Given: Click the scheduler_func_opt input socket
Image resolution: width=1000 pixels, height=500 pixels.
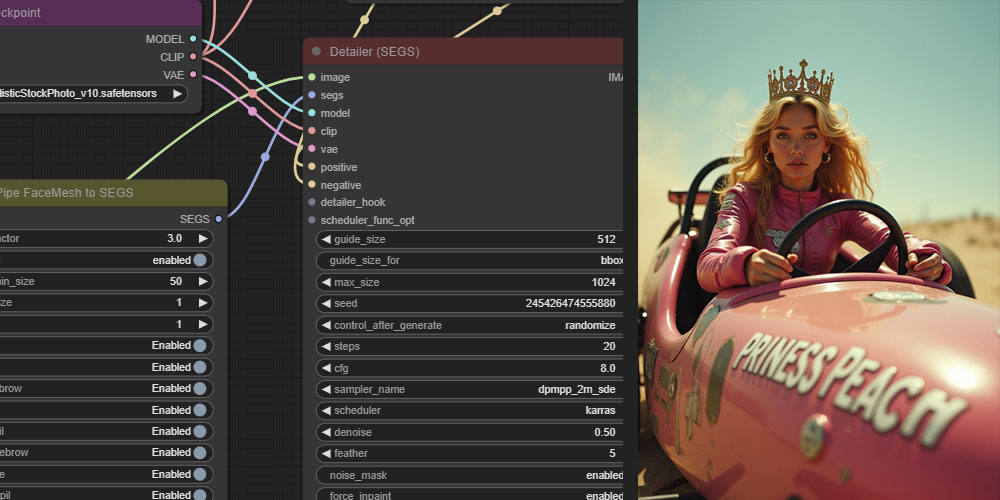Looking at the screenshot, I should pos(311,220).
